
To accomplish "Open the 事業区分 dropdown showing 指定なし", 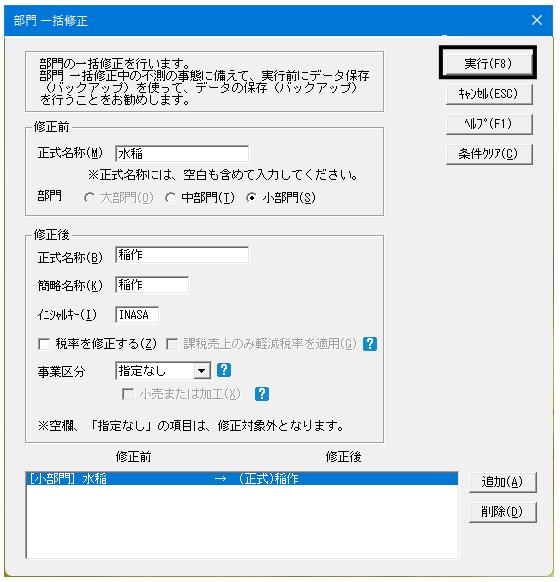I will pyautogui.click(x=163, y=370).
